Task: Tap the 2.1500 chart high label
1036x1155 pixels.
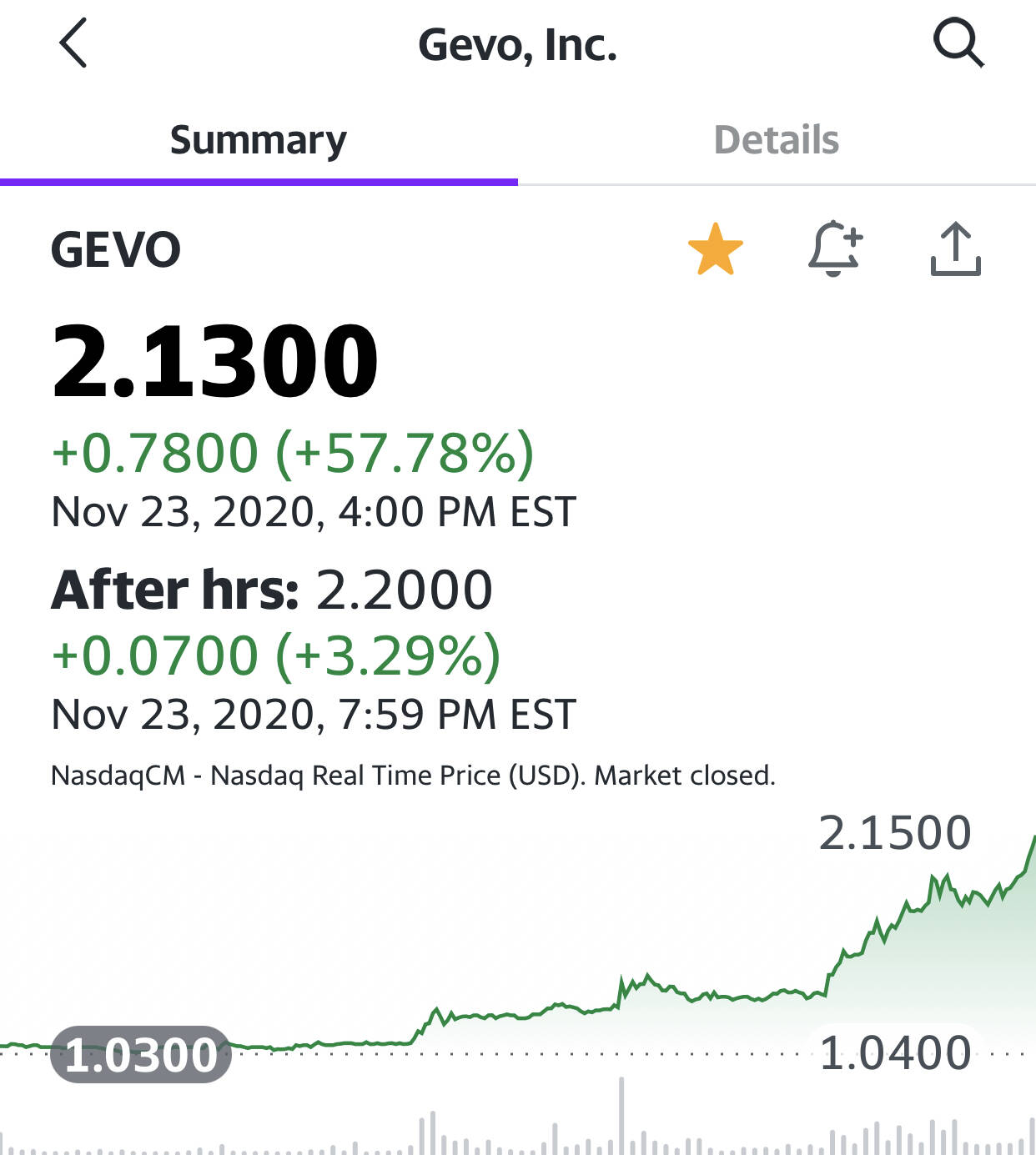Action: 894,832
